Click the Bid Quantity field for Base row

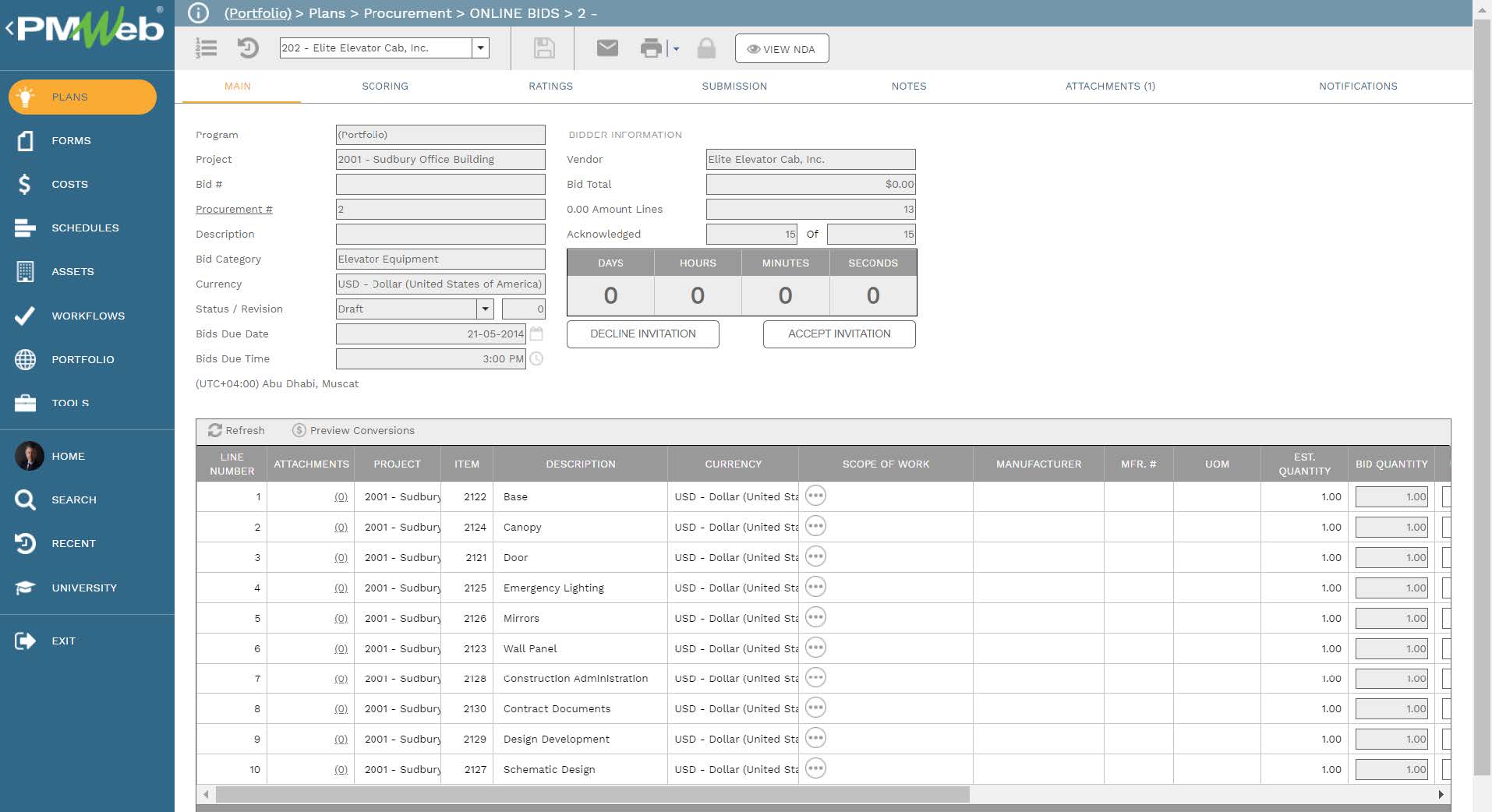pos(1391,496)
